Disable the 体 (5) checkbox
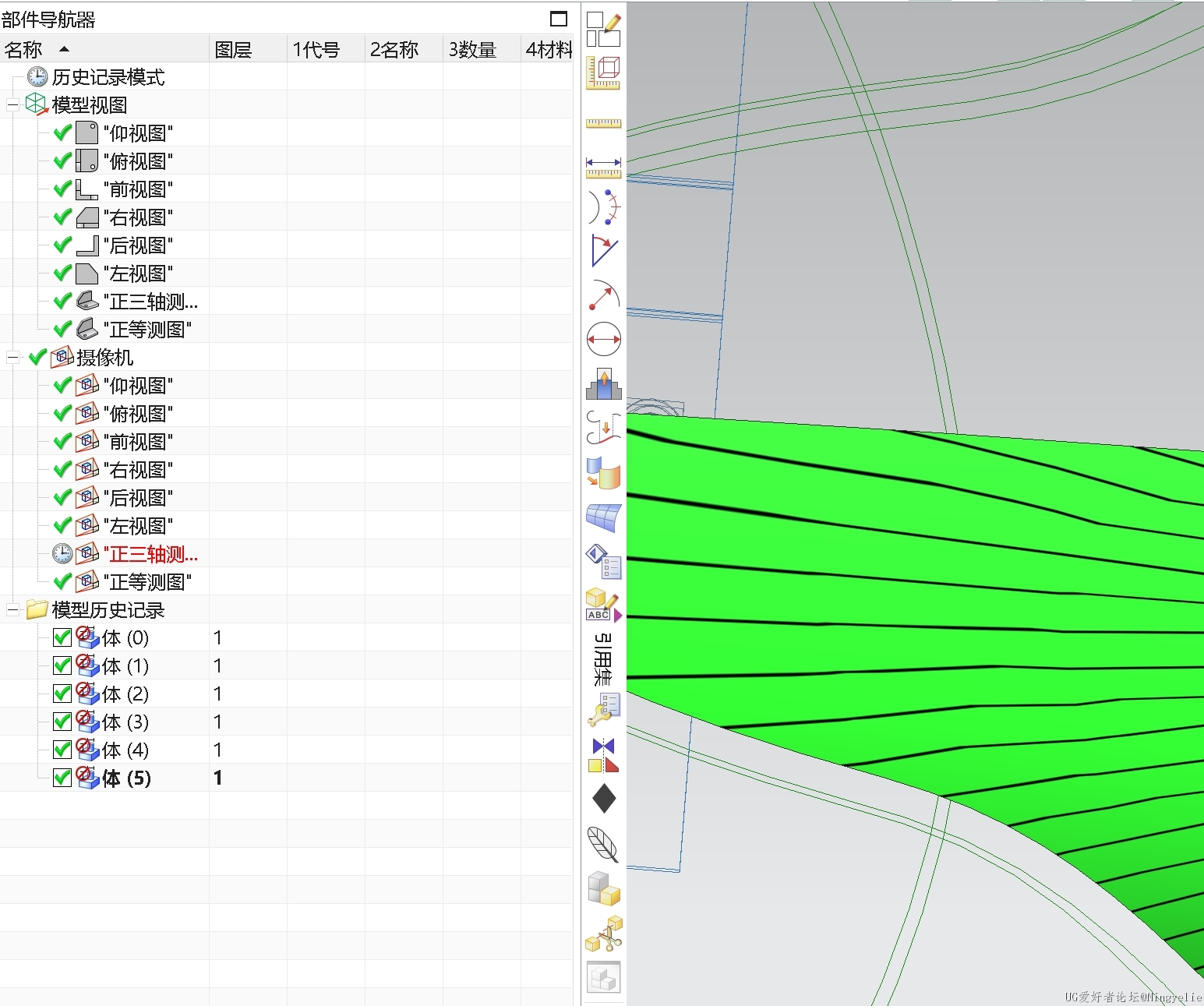Screen dimensions: 1204x1006 (62, 778)
